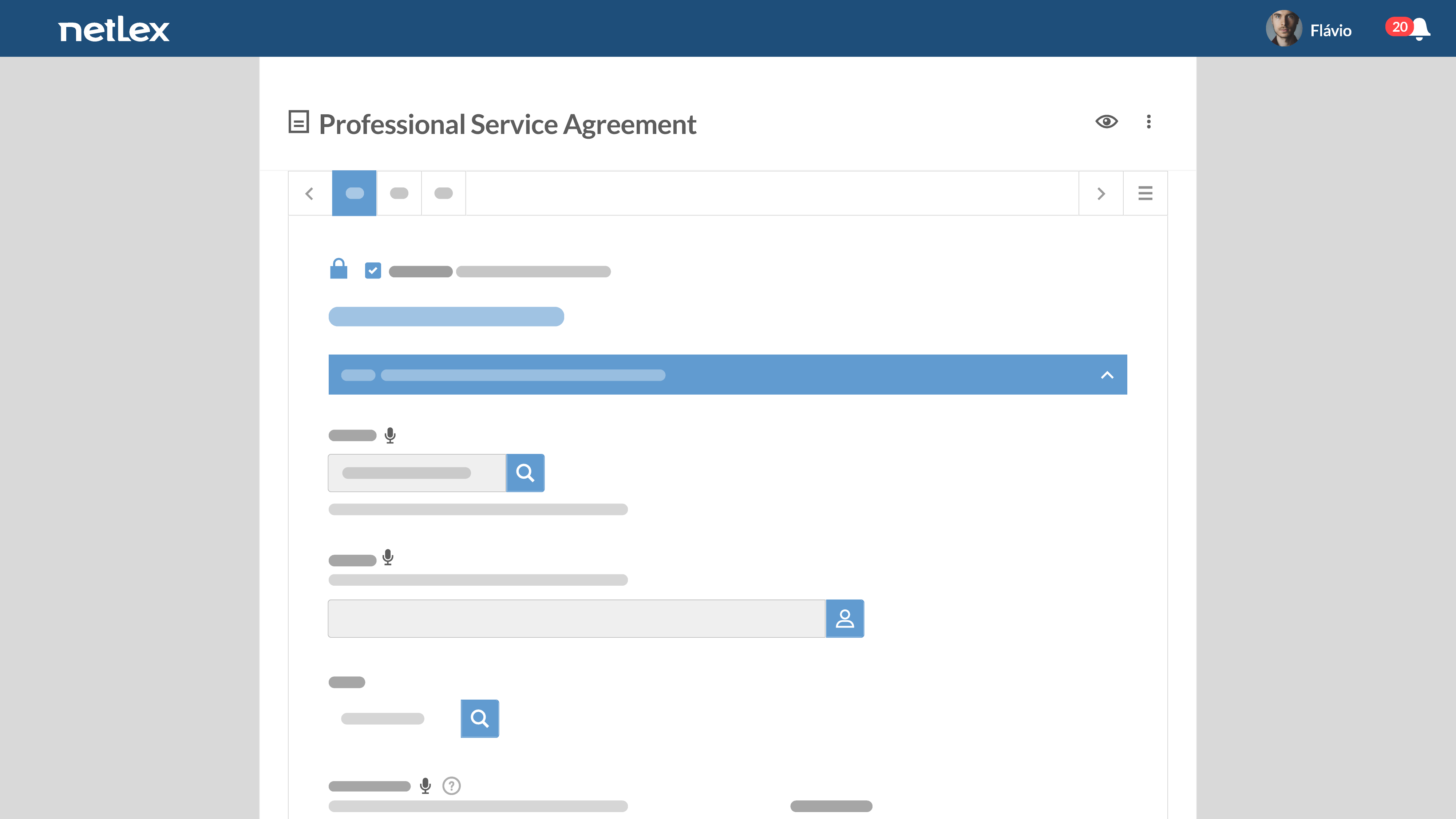Click the blue lock icon
The width and height of the screenshot is (1456, 819).
339,269
